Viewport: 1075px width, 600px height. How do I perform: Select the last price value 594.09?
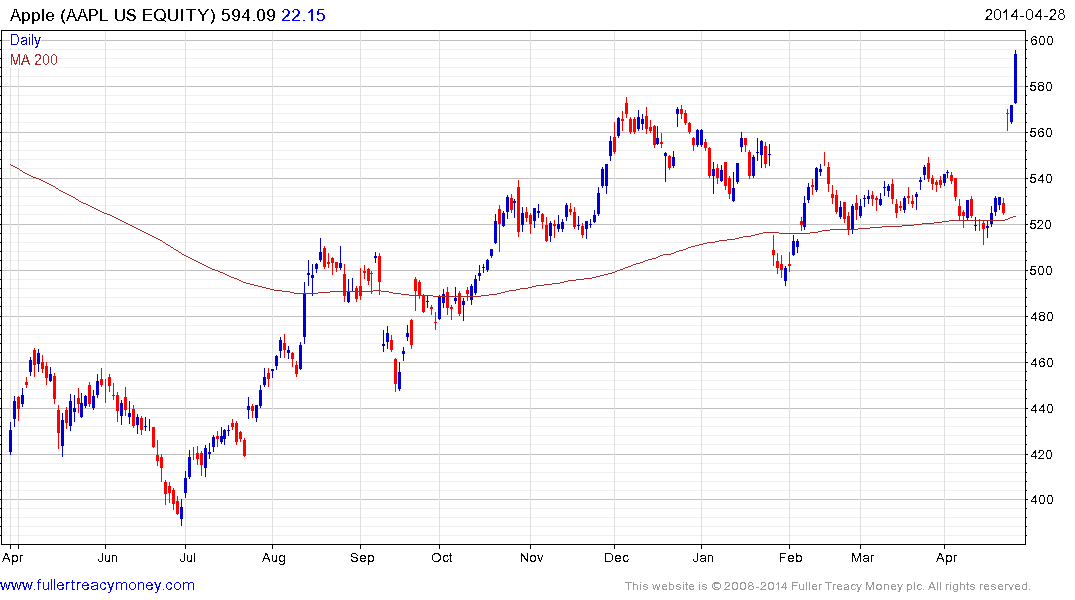point(248,15)
